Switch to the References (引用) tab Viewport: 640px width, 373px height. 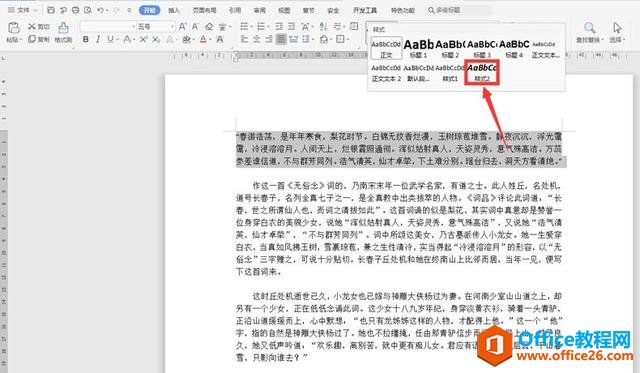coord(235,10)
